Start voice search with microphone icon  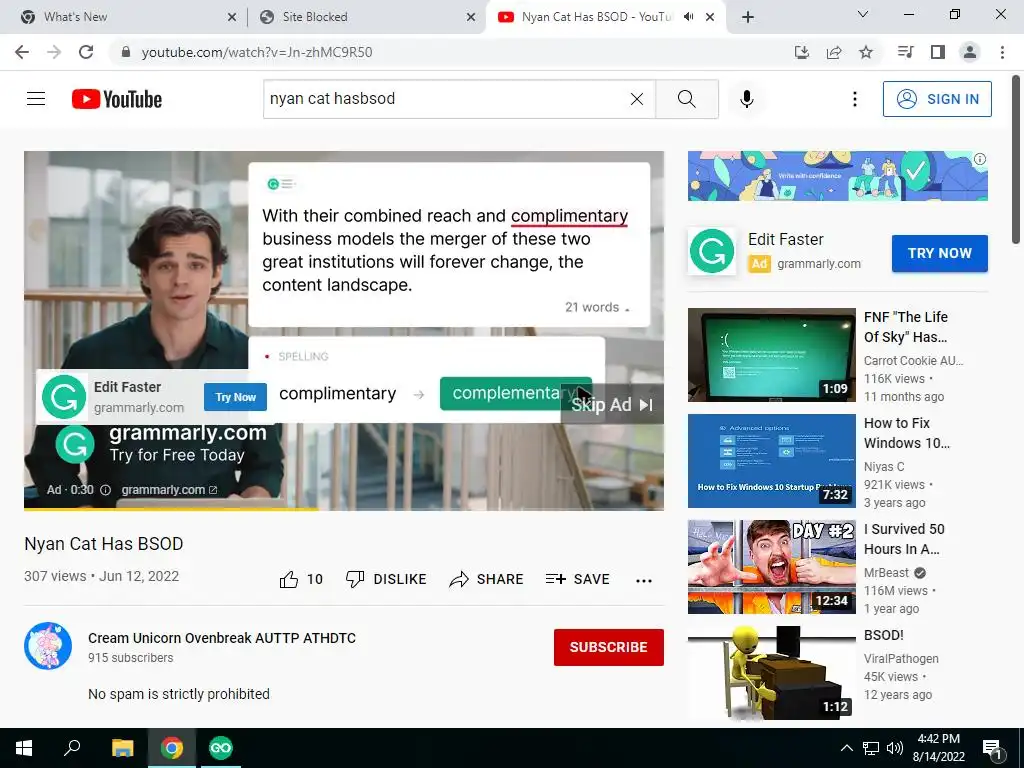point(747,99)
